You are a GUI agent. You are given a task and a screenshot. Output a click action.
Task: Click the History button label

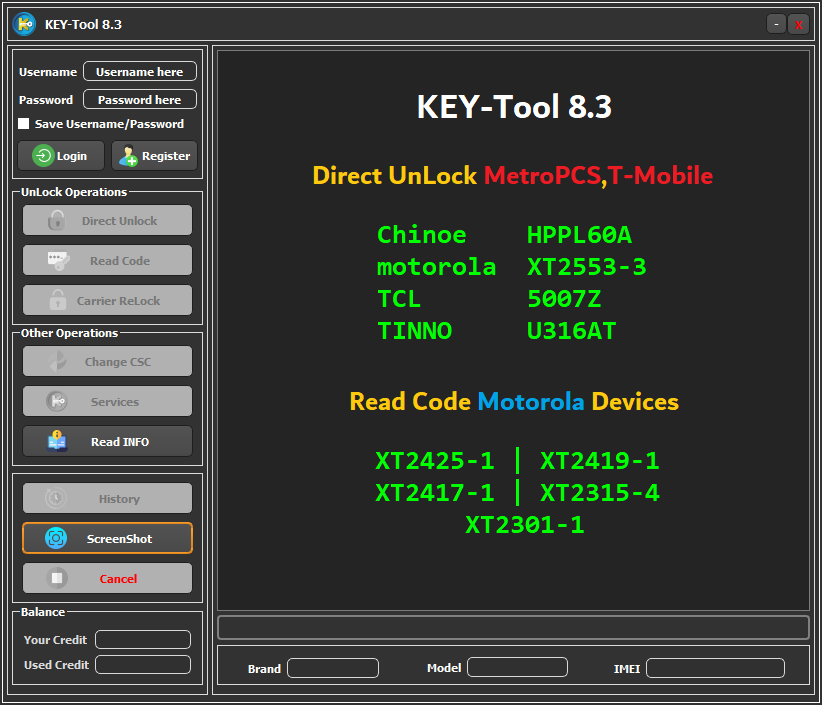click(120, 499)
